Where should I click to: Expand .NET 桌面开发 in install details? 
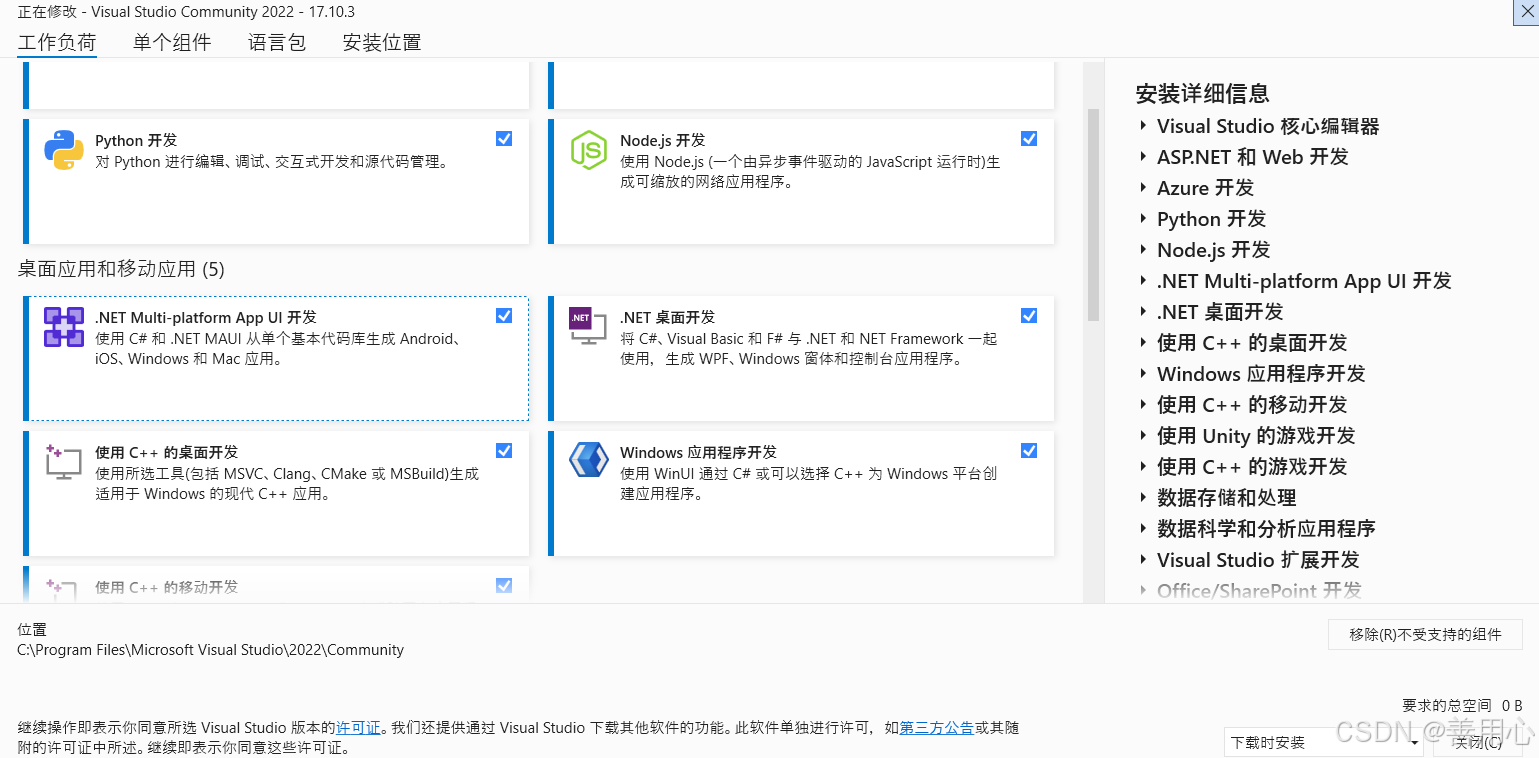[x=1143, y=312]
